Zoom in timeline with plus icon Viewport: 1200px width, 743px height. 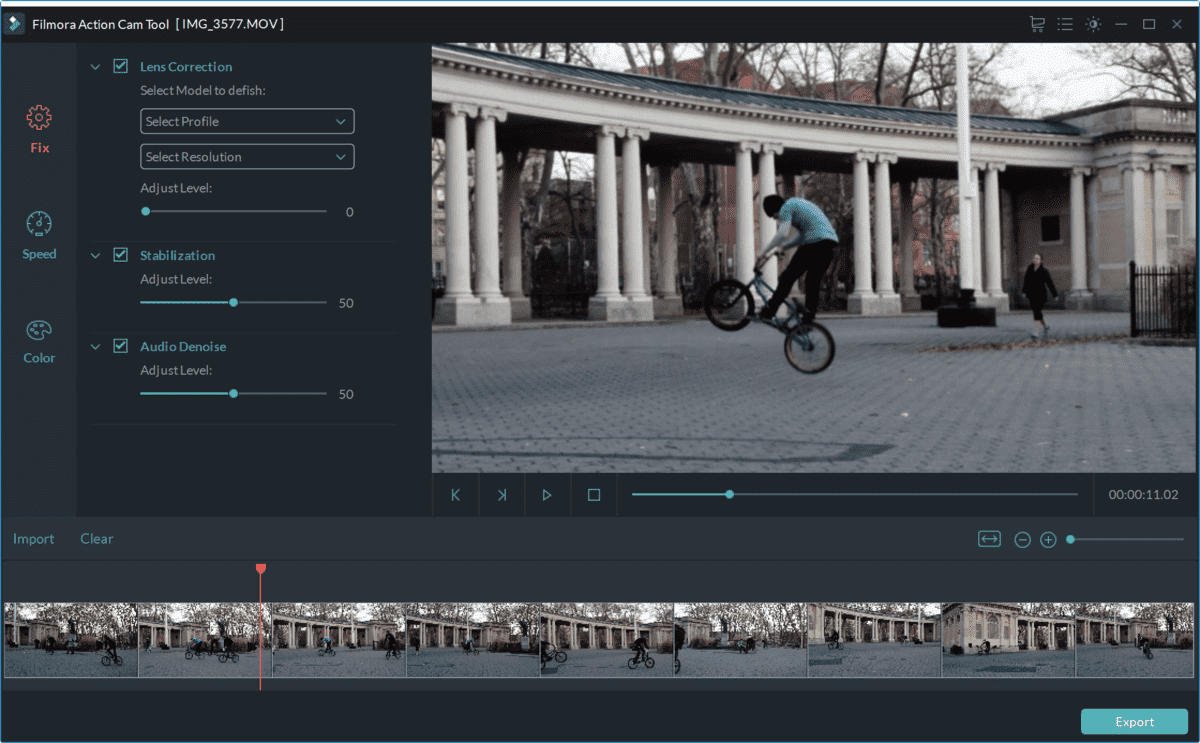click(x=1048, y=540)
